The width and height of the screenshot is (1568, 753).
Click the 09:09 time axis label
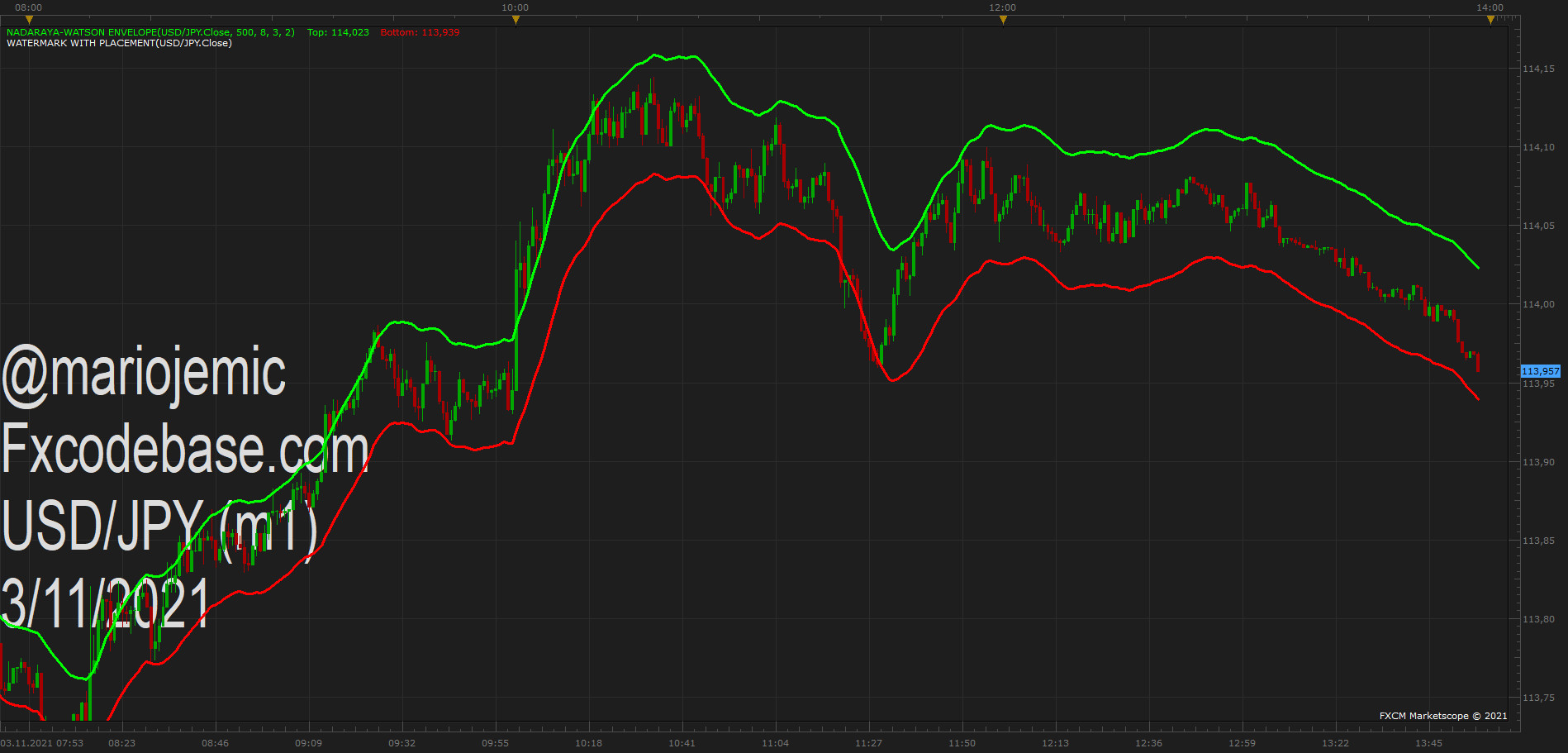(308, 743)
